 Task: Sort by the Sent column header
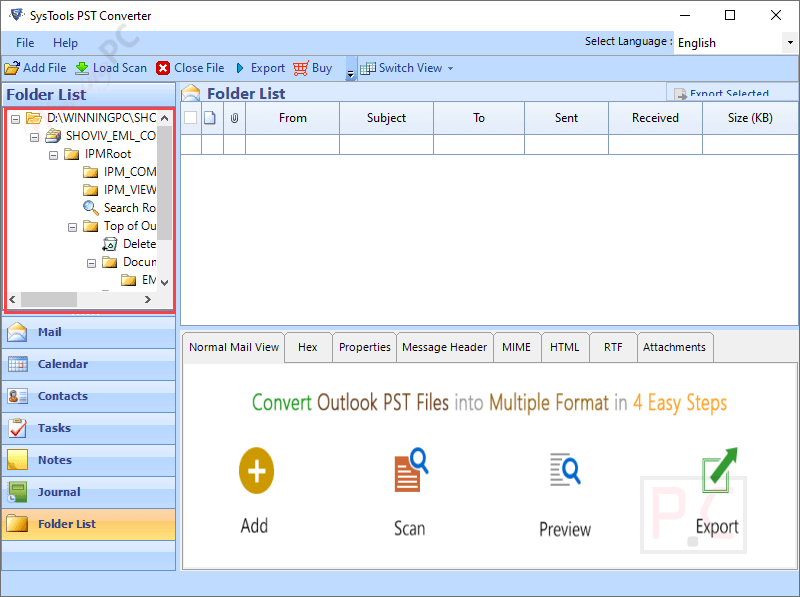point(566,118)
